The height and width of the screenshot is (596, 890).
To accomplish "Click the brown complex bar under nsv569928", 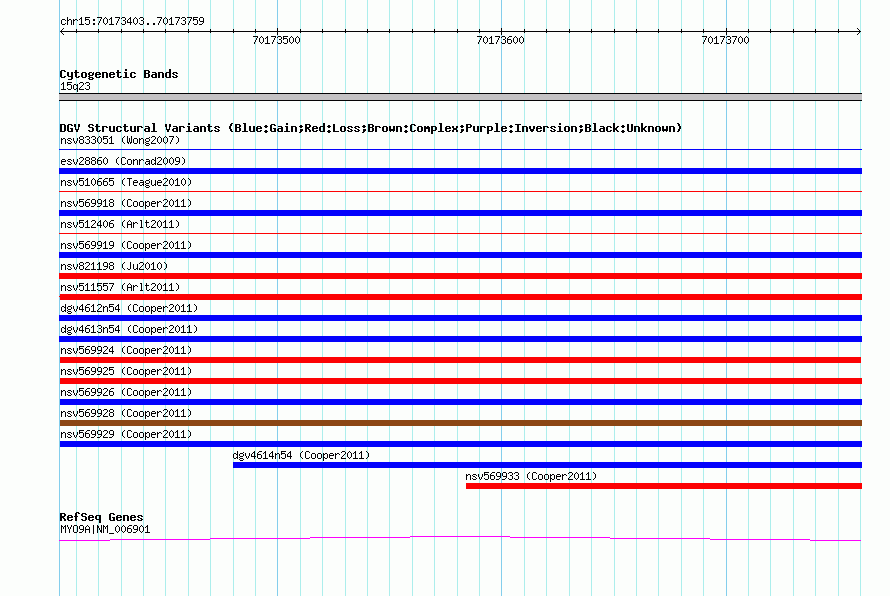I will pos(460,423).
